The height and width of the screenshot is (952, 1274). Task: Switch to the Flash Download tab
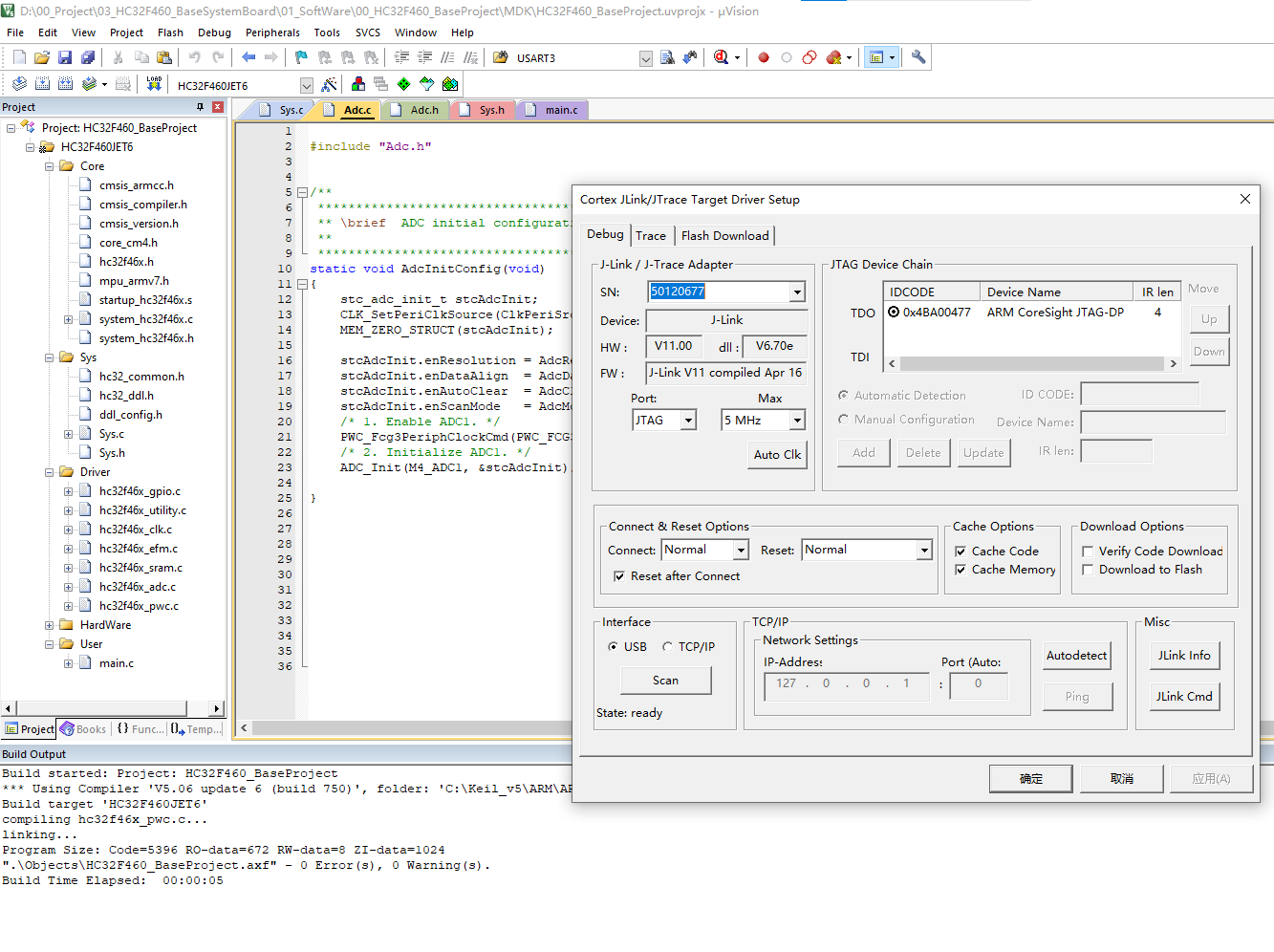pyautogui.click(x=724, y=236)
